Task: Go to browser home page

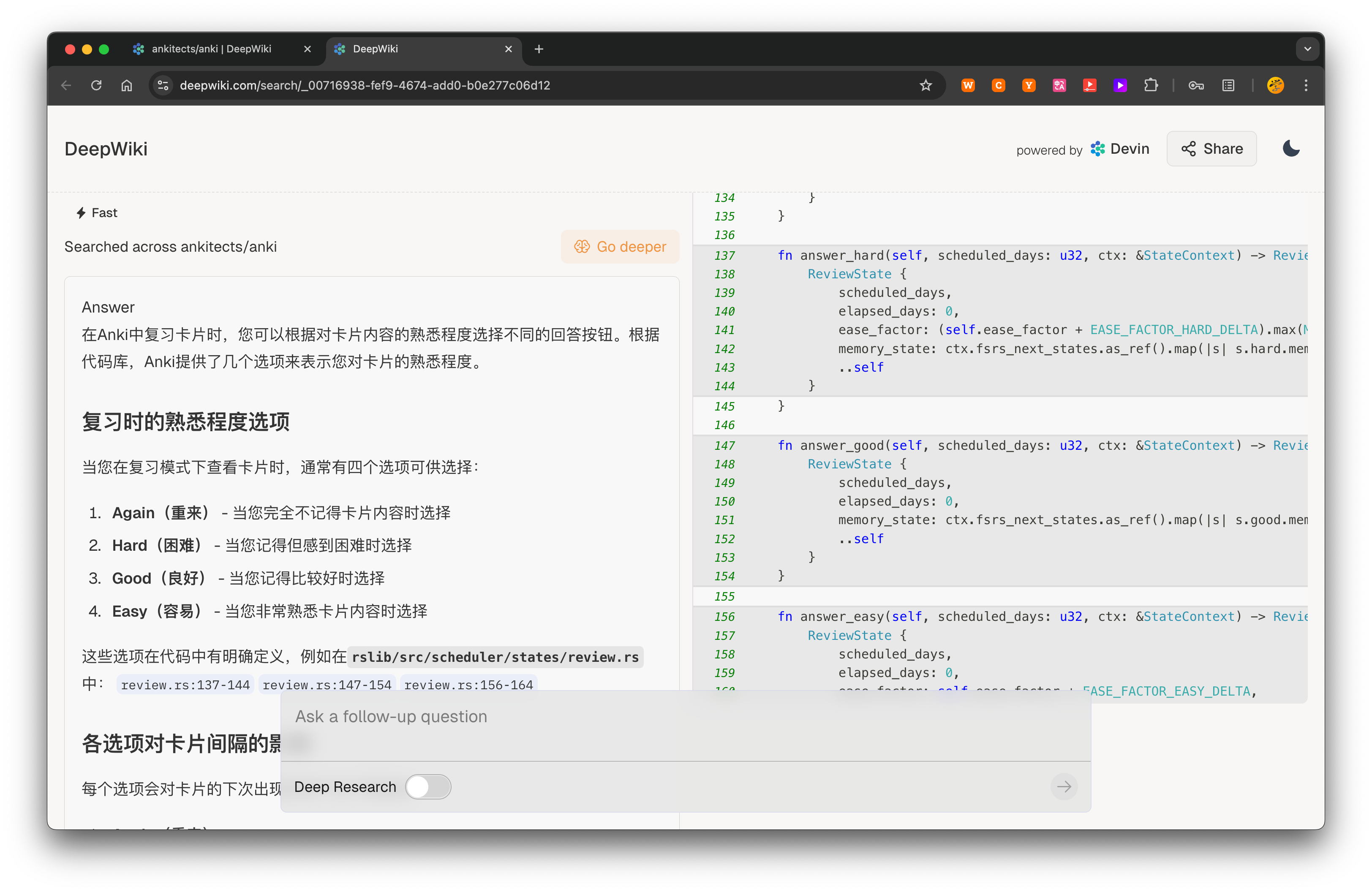Action: (x=127, y=85)
